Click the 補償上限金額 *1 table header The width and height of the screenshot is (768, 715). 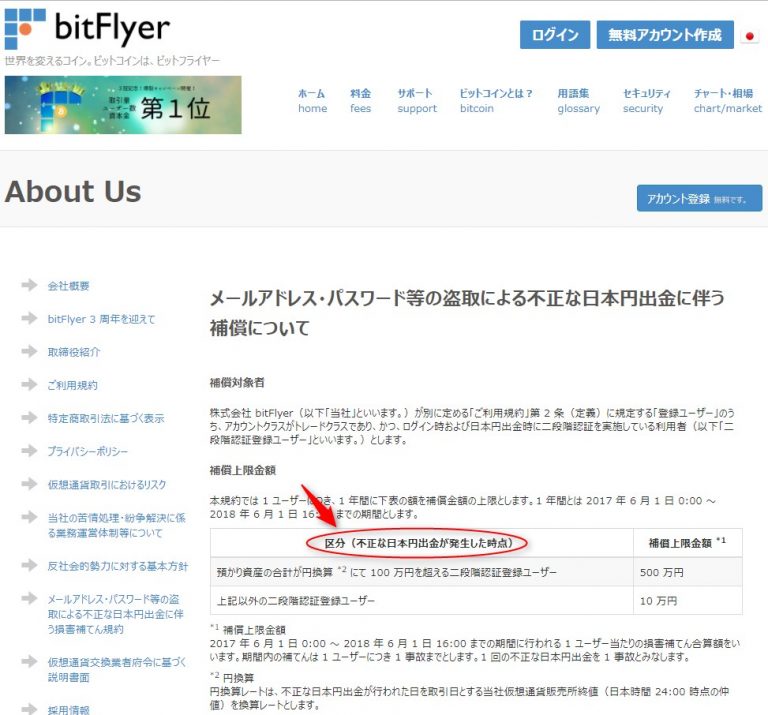click(688, 543)
